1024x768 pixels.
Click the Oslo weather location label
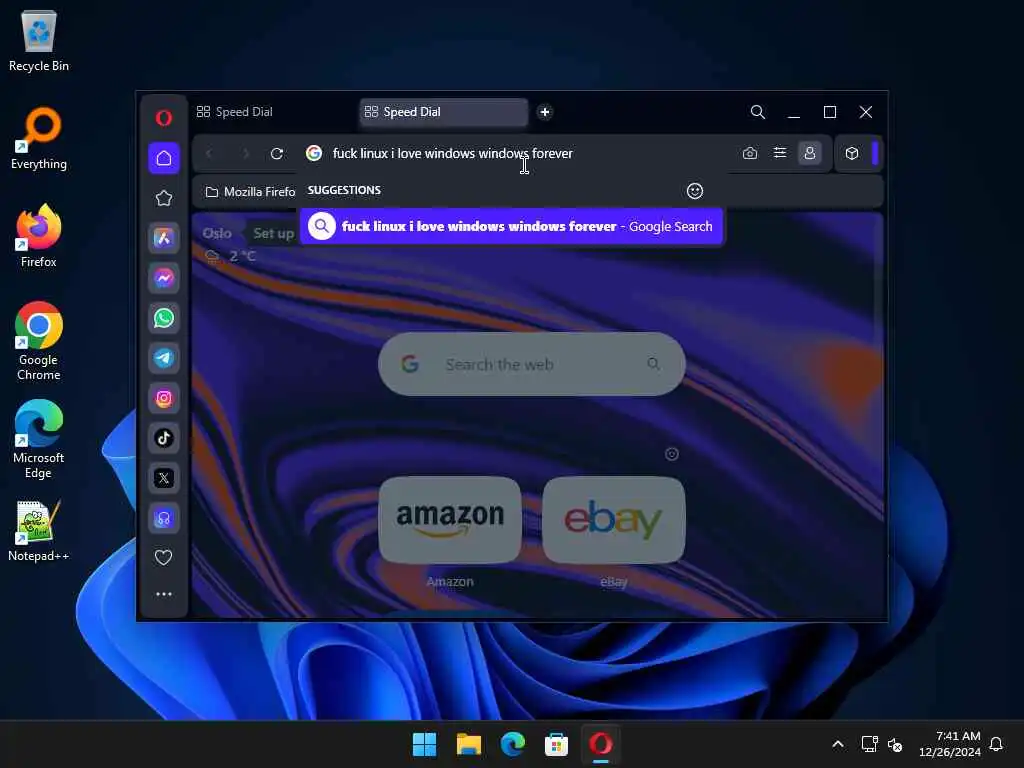217,233
